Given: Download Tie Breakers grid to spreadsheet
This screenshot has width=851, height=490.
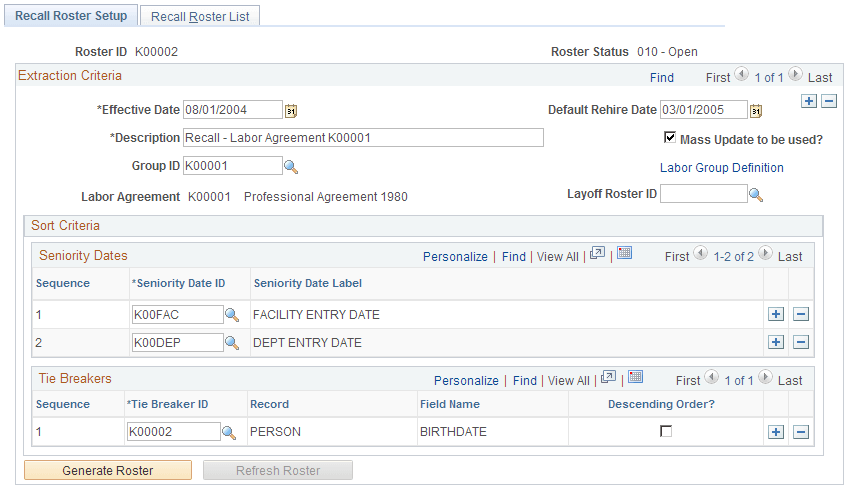Looking at the screenshot, I should (x=636, y=377).
